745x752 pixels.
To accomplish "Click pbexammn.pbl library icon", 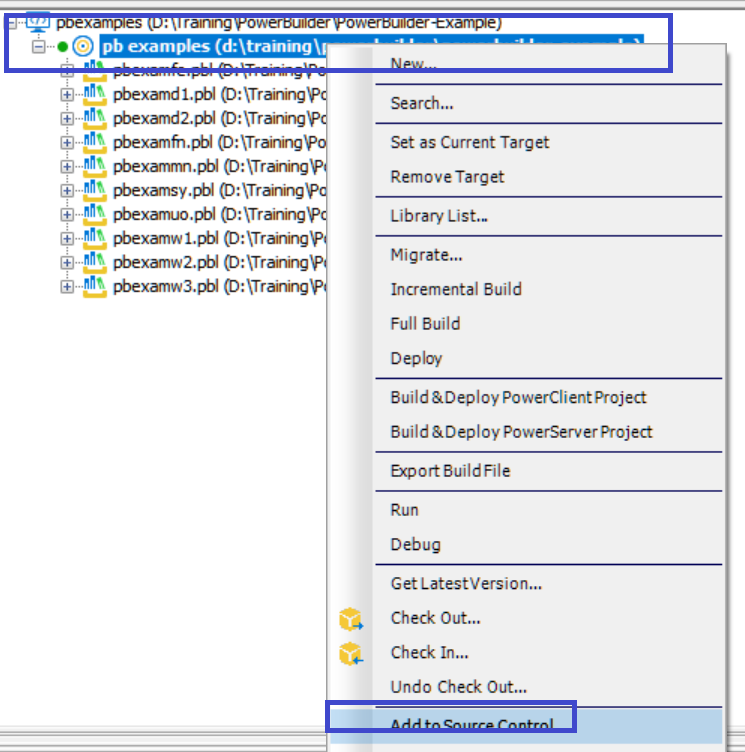I will pos(95,166).
